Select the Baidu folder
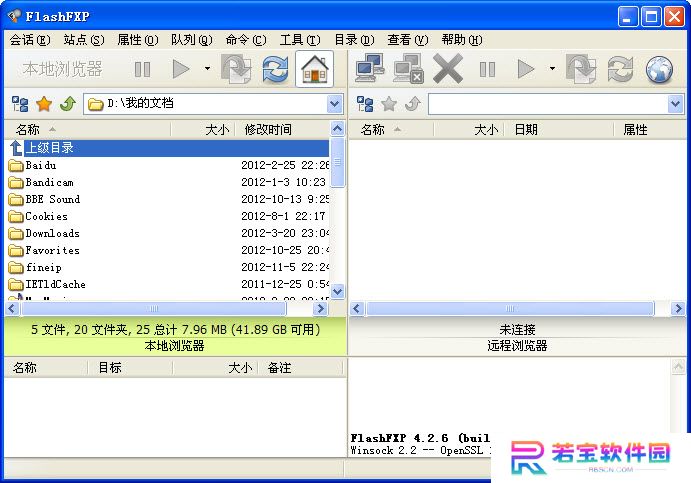This screenshot has height=483, width=691. [167, 165]
